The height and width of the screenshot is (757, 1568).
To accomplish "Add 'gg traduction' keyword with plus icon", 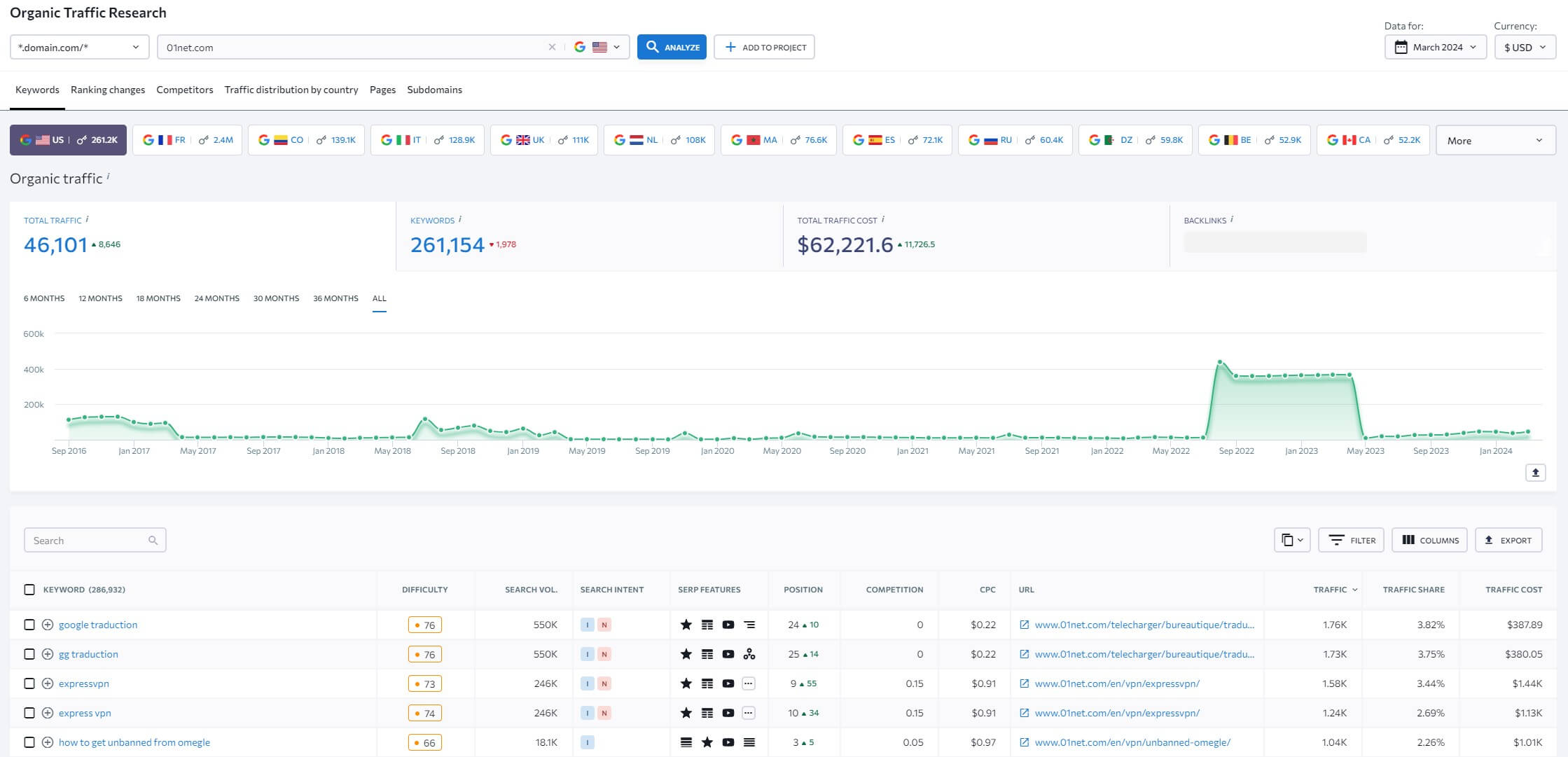I will [48, 654].
